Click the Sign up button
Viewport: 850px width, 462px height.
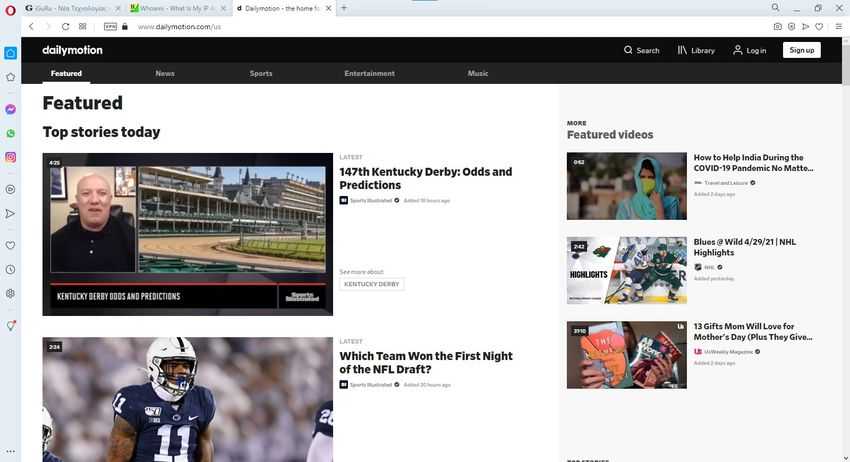pyautogui.click(x=801, y=50)
